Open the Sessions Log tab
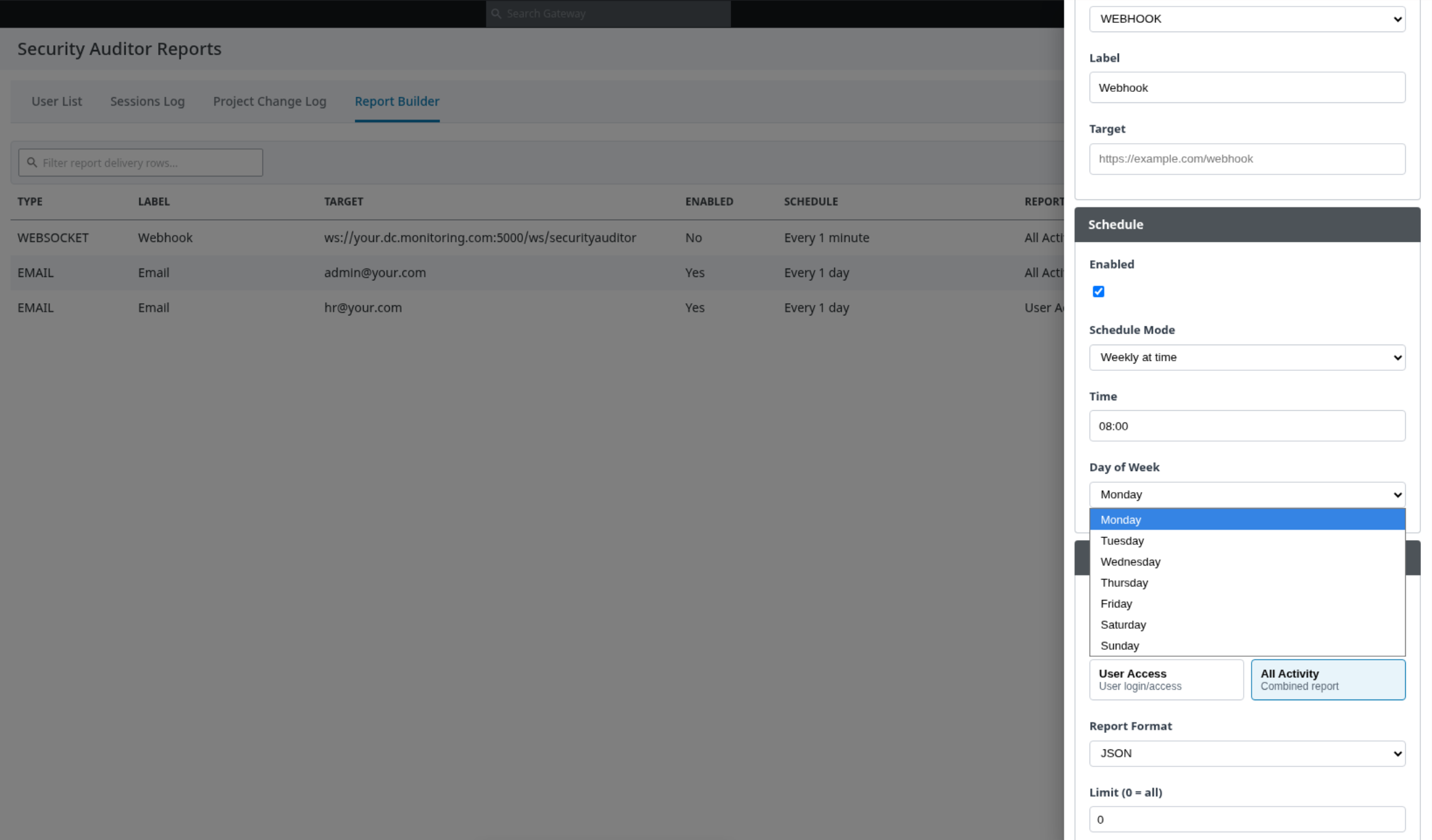This screenshot has width=1432, height=840. tap(148, 101)
